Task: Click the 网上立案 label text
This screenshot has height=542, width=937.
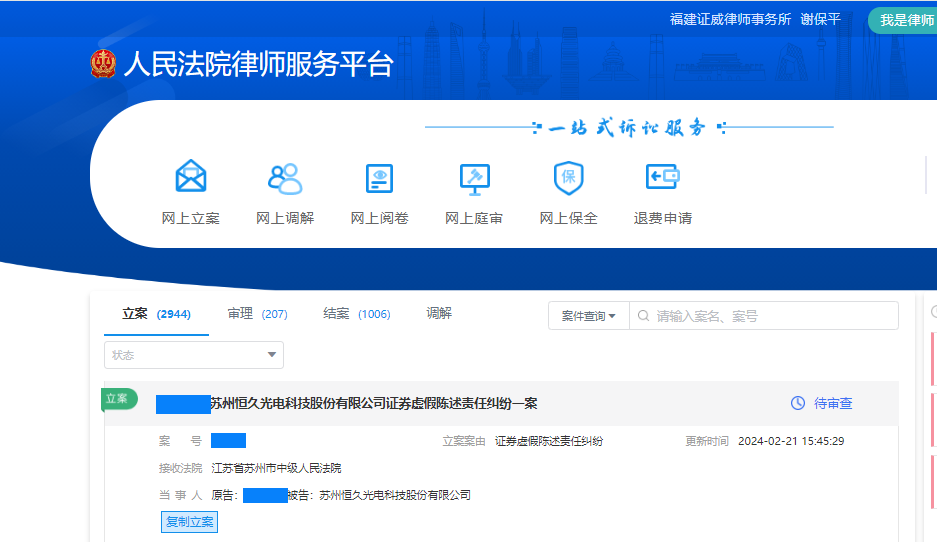Action: (191, 218)
